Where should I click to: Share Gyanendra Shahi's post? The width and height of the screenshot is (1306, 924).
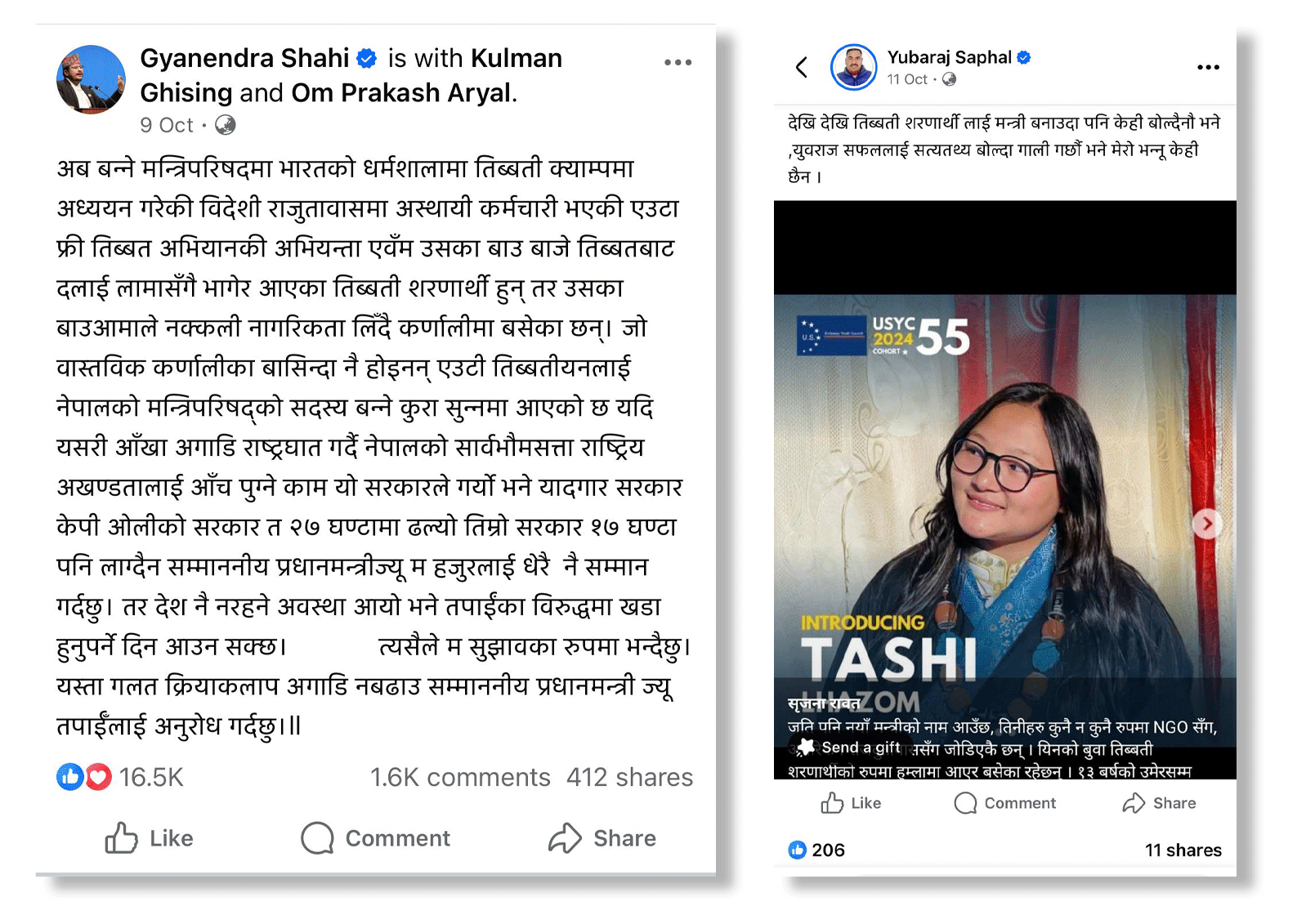click(x=602, y=838)
